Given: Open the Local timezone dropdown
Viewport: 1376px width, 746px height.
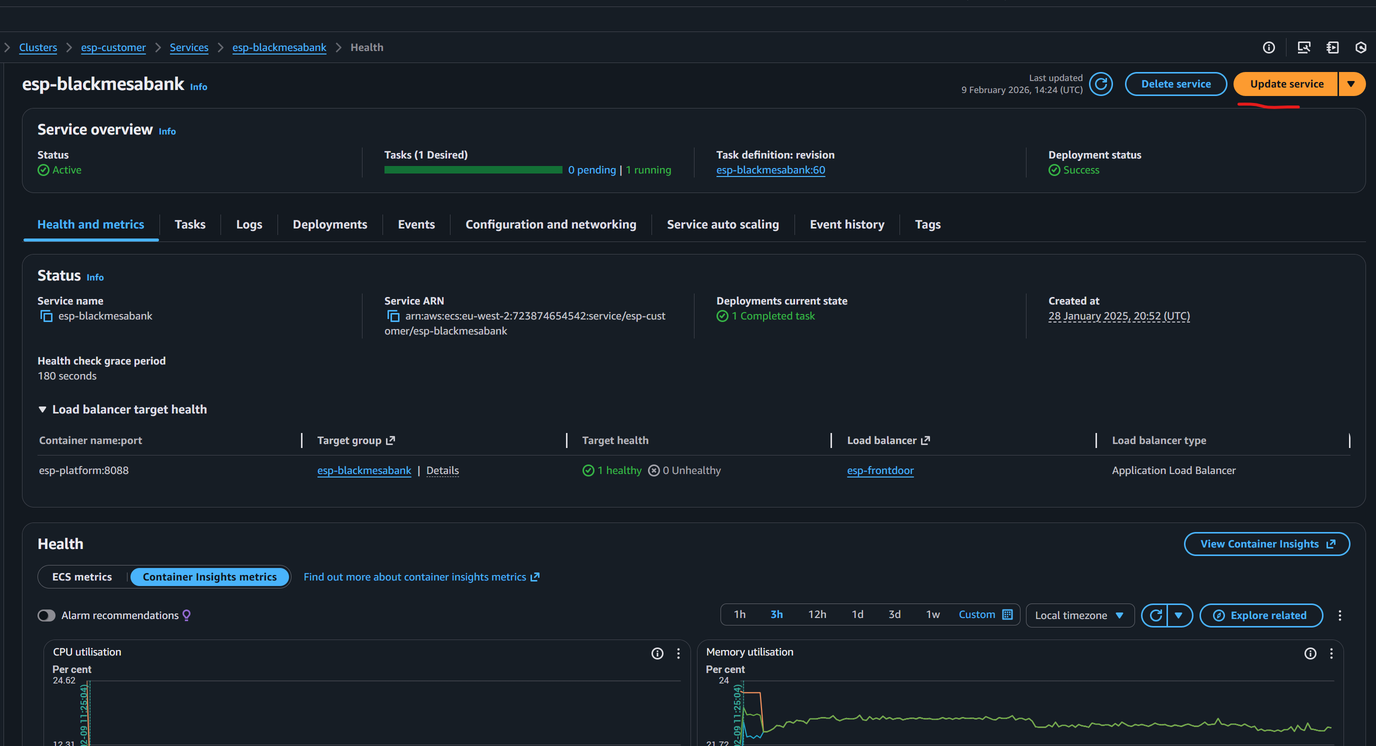Looking at the screenshot, I should coord(1079,615).
